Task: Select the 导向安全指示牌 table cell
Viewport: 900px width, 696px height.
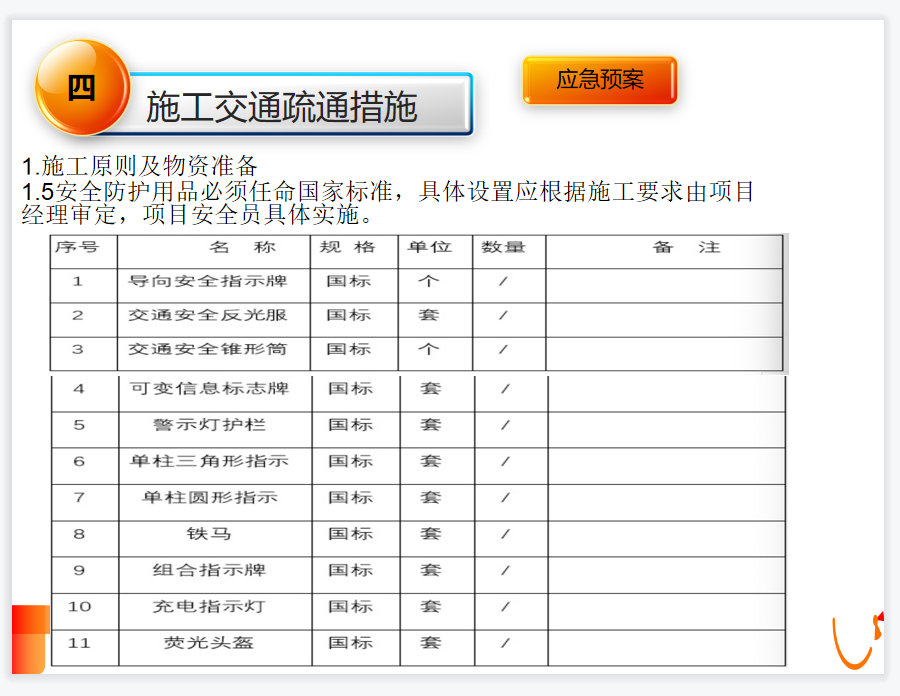Action: coord(208,281)
